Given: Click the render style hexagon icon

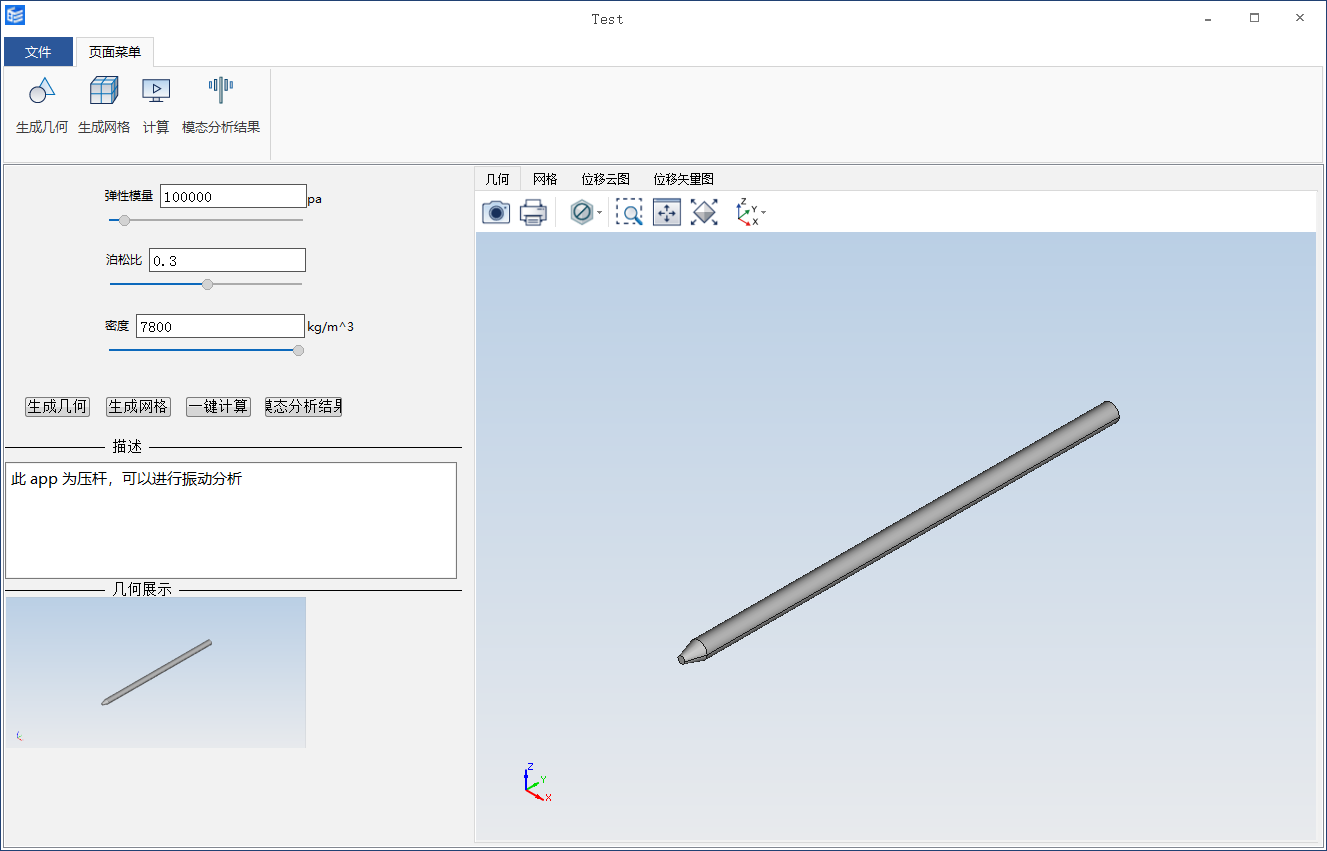Looking at the screenshot, I should [x=581, y=212].
